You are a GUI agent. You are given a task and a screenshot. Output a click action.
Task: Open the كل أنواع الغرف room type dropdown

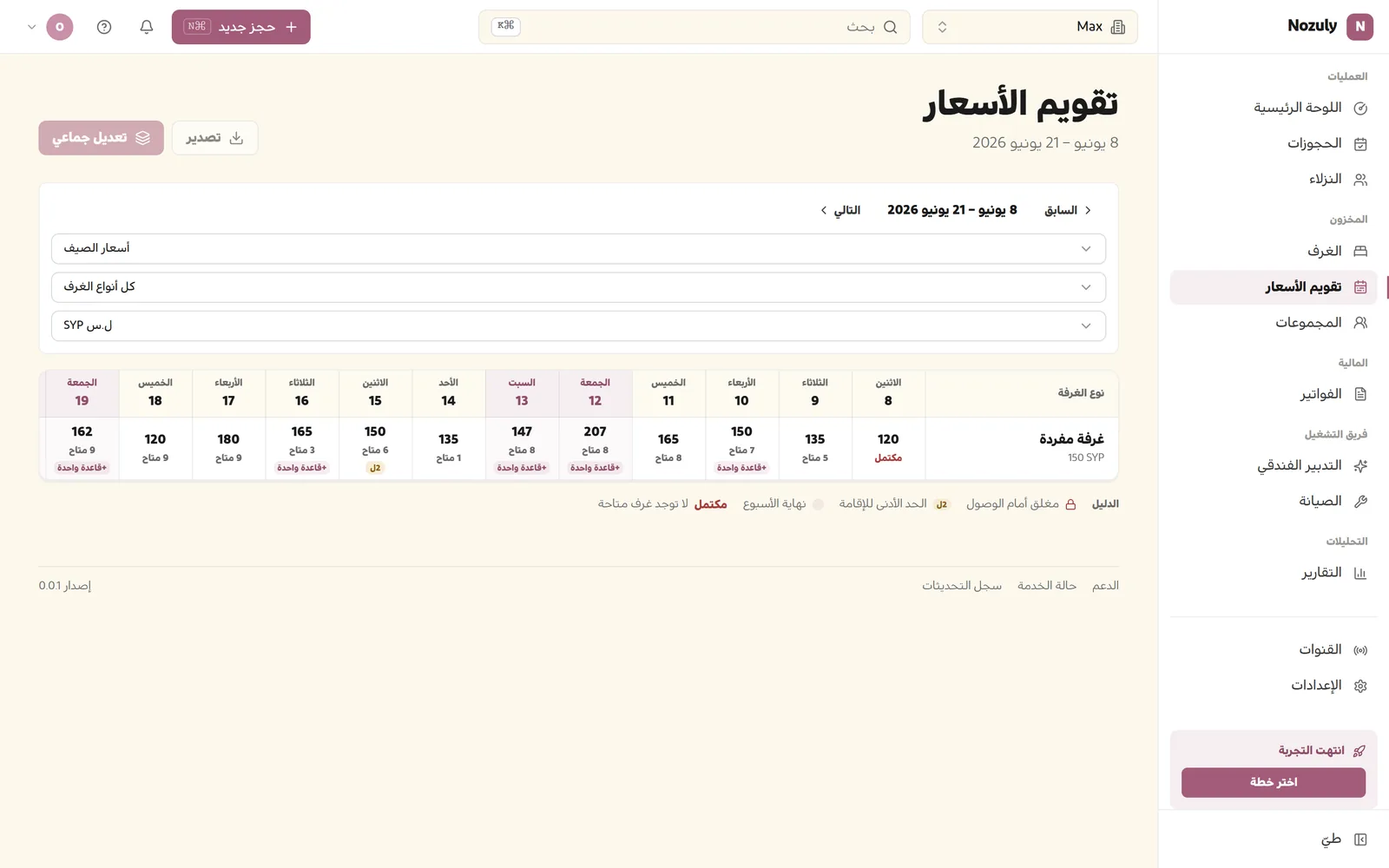[x=578, y=287]
